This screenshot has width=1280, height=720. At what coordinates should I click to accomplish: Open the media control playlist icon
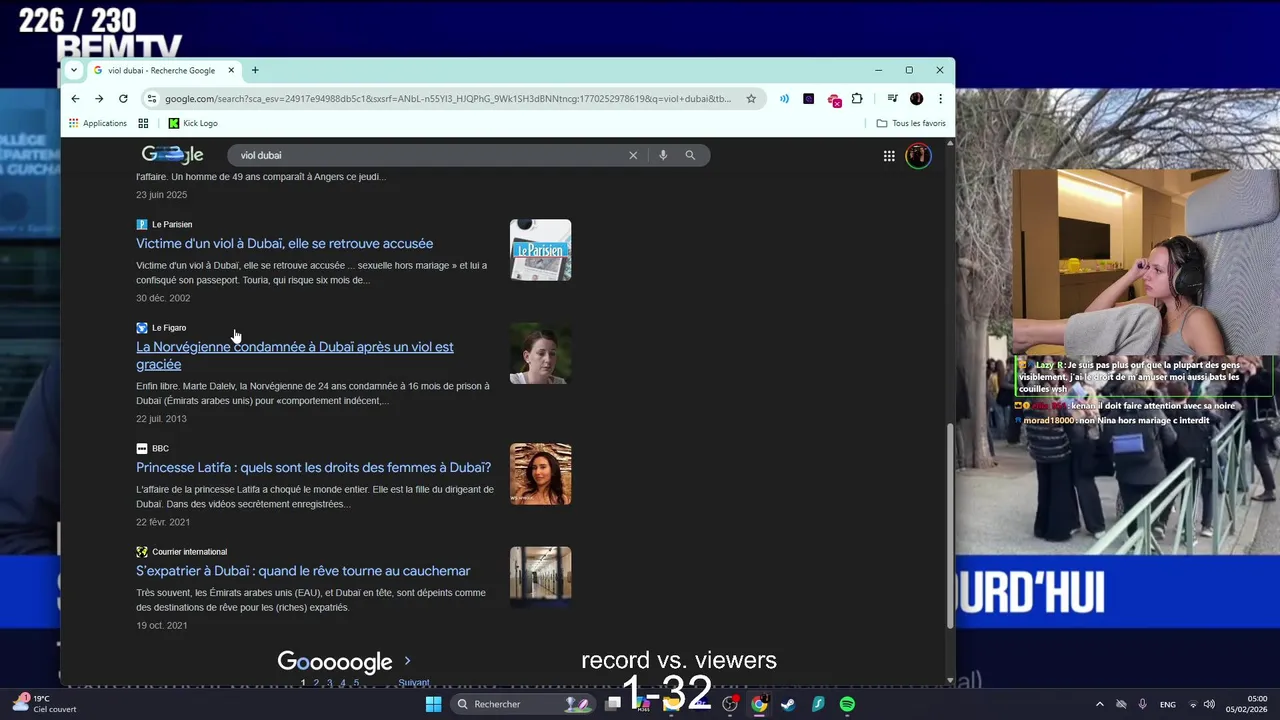click(892, 99)
